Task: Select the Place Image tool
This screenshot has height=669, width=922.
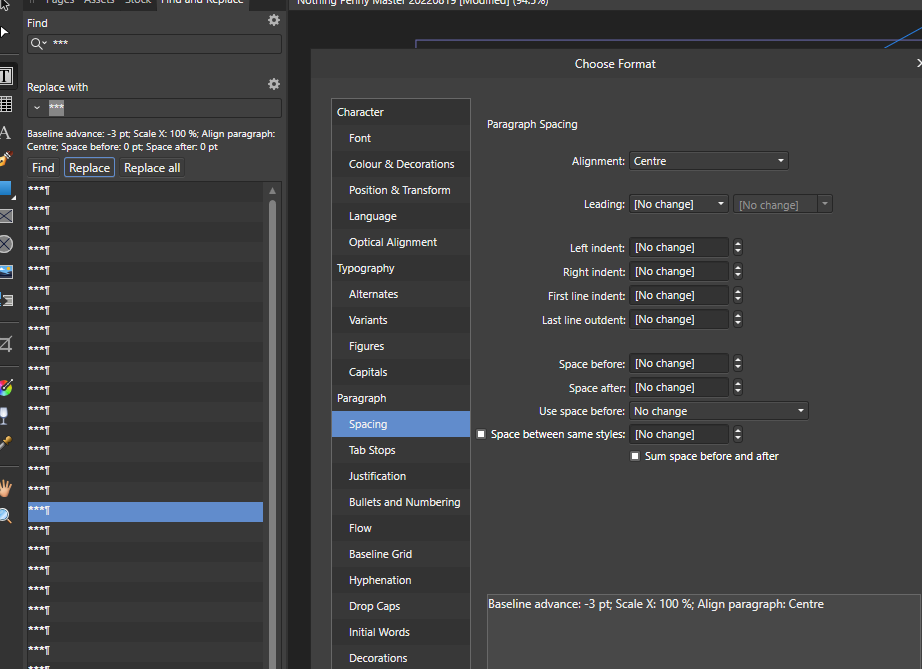Action: pos(6,271)
